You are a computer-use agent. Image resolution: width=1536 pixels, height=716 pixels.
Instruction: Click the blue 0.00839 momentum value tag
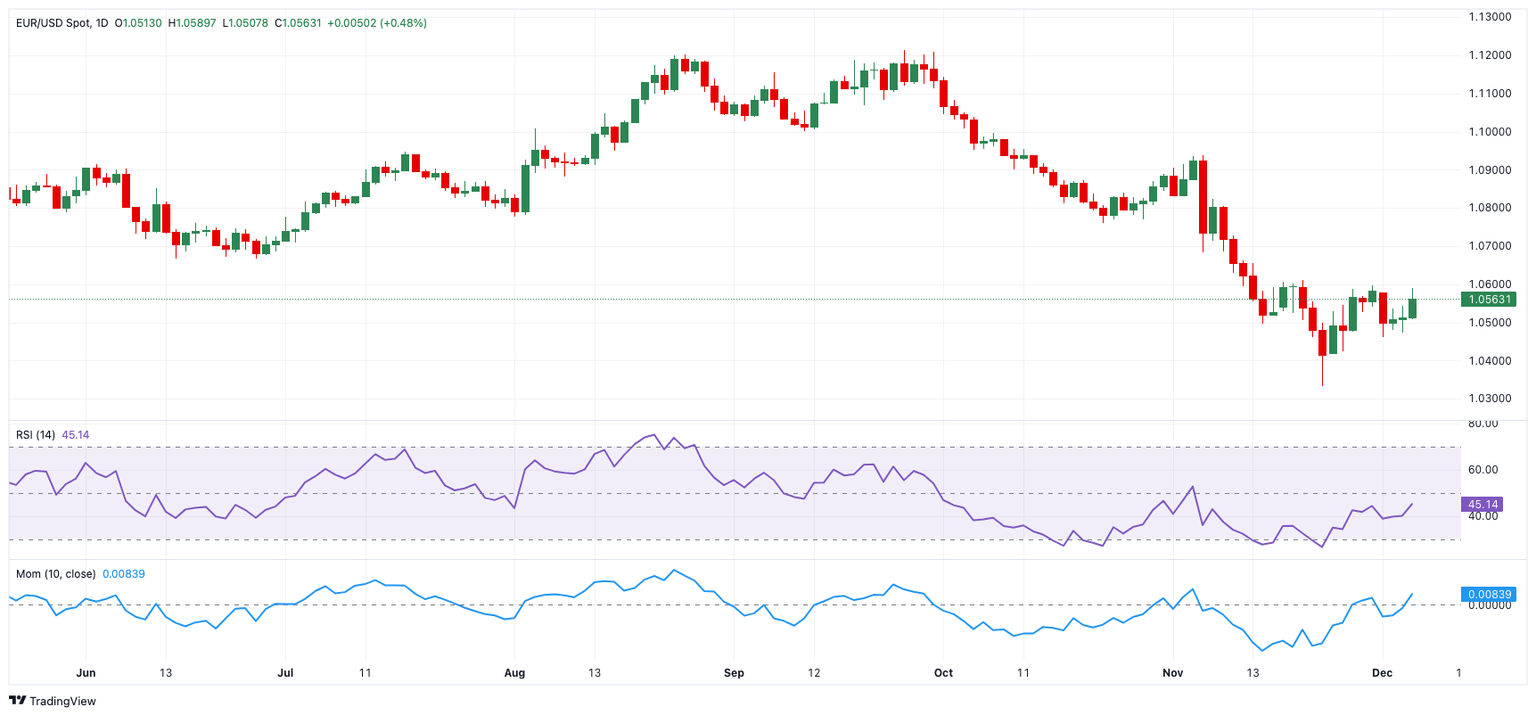coord(1489,594)
